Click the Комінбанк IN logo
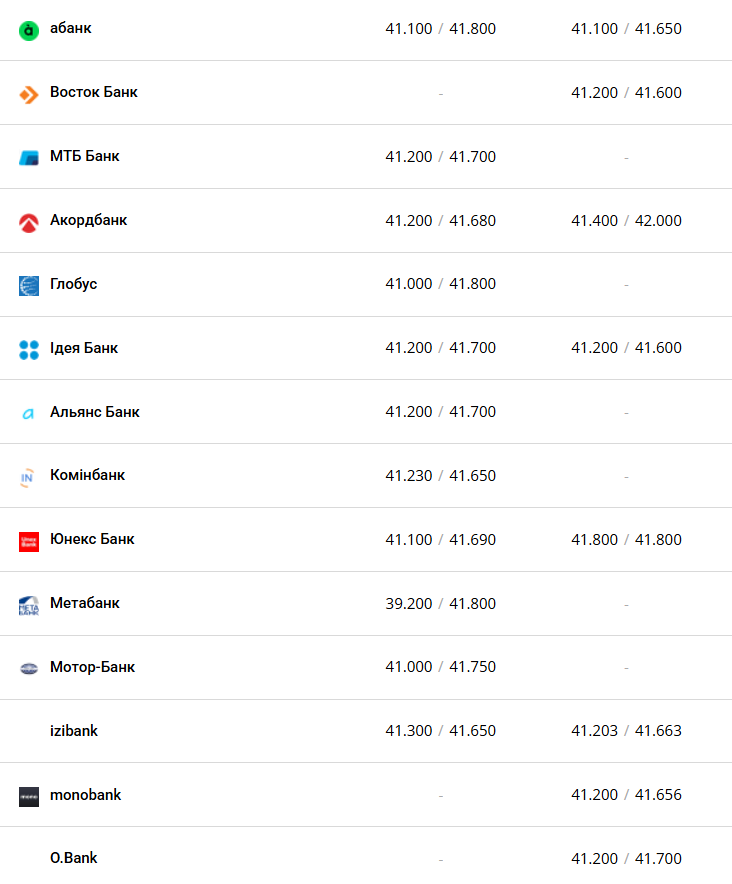The image size is (732, 884). [27, 478]
